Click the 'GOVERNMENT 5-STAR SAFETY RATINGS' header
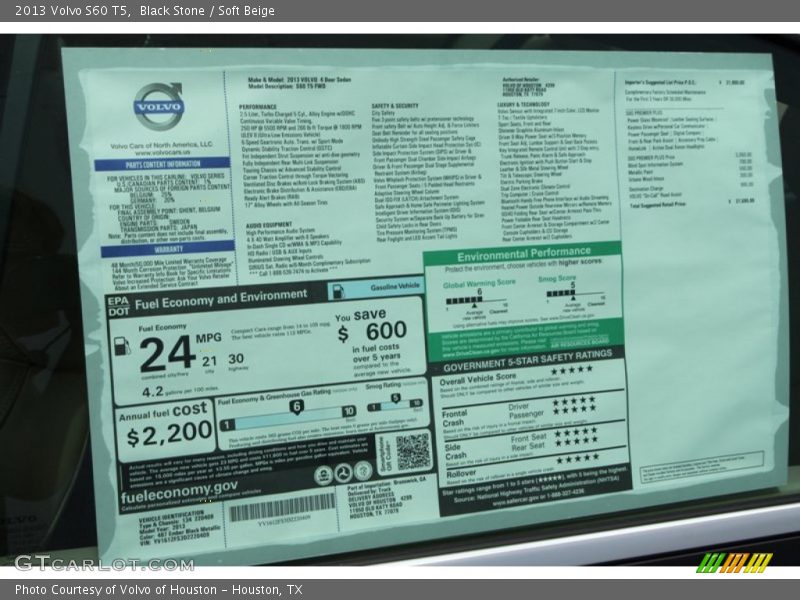Viewport: 800px width, 600px height. tap(527, 360)
